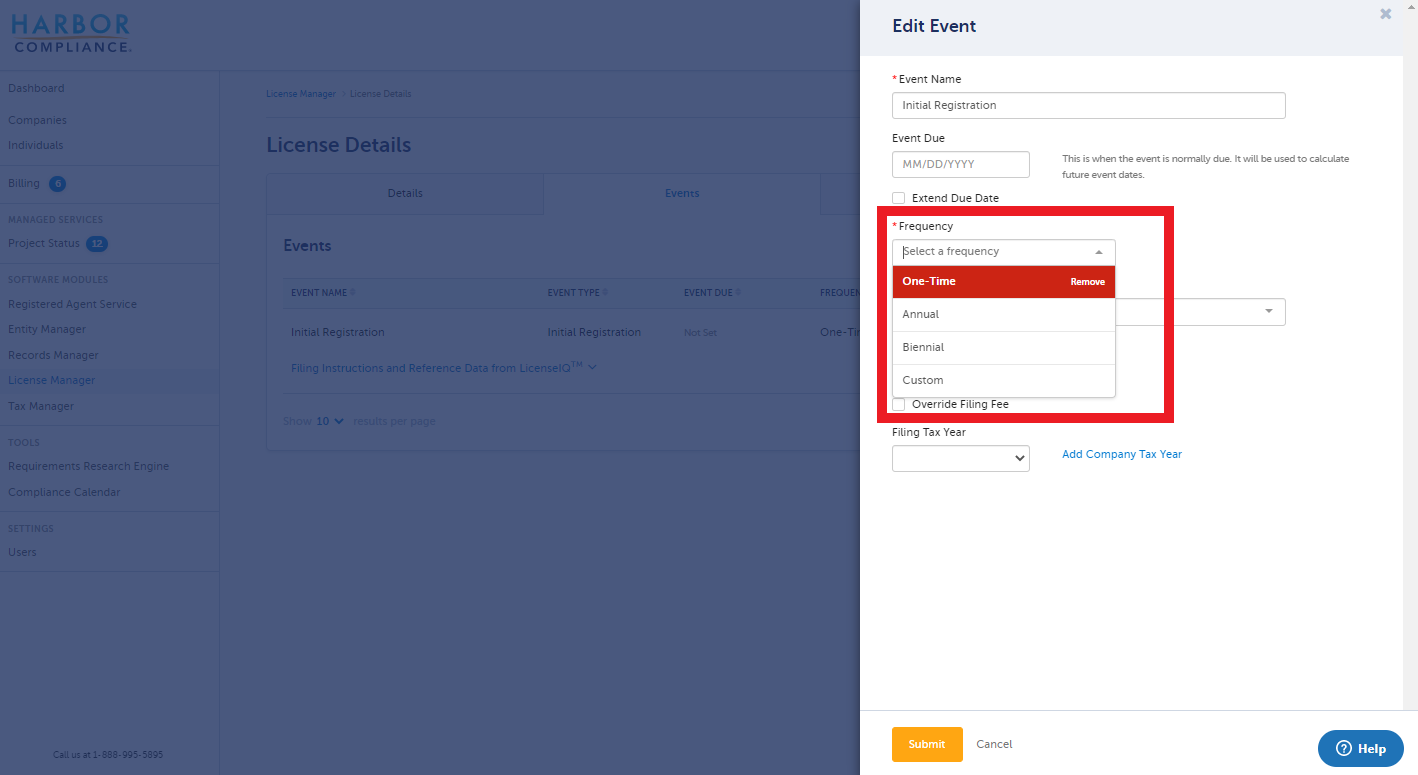Open Project Status in the sidebar
This screenshot has height=775, width=1418.
click(44, 244)
